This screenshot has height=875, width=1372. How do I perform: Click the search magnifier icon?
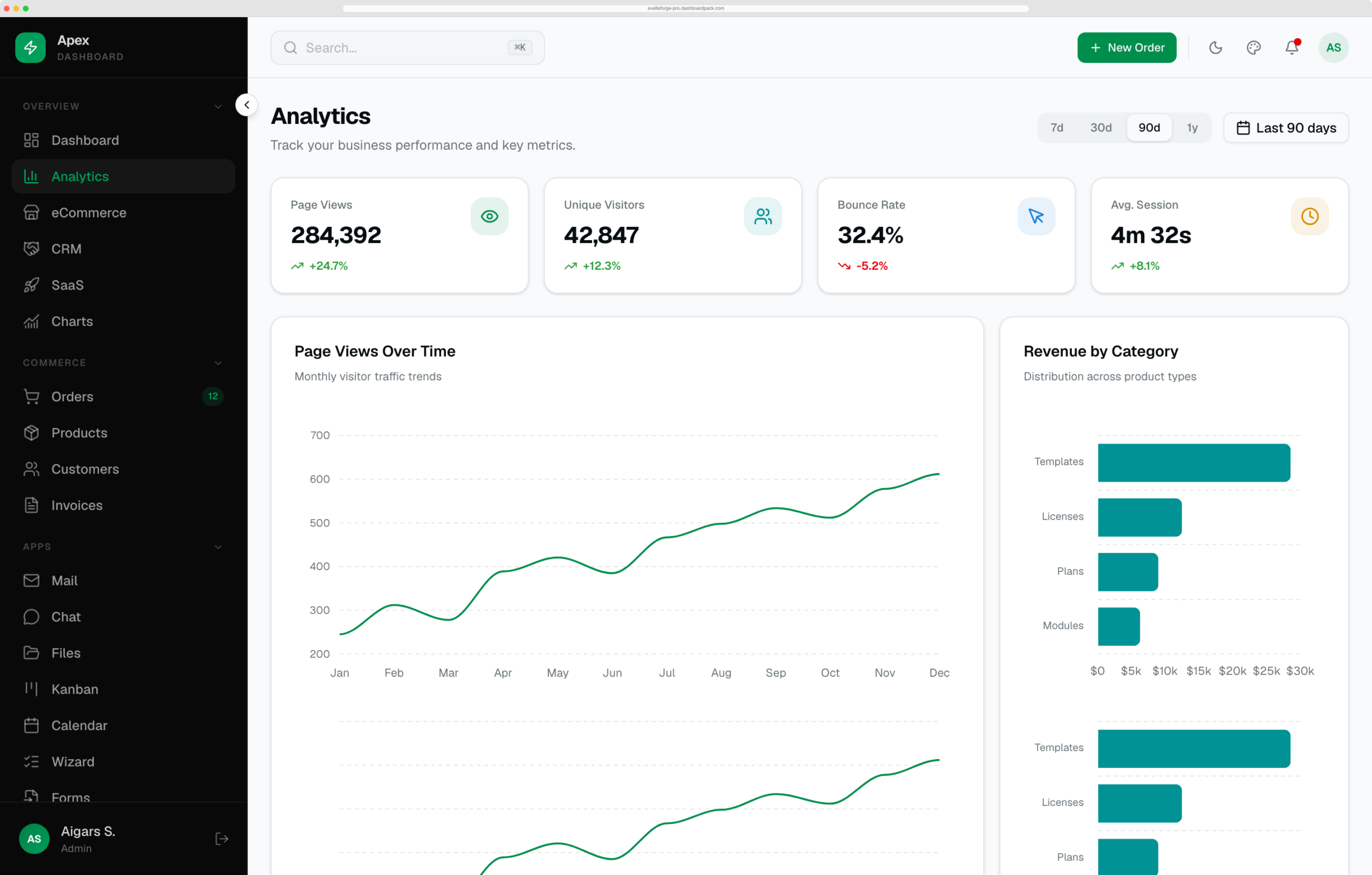point(290,48)
